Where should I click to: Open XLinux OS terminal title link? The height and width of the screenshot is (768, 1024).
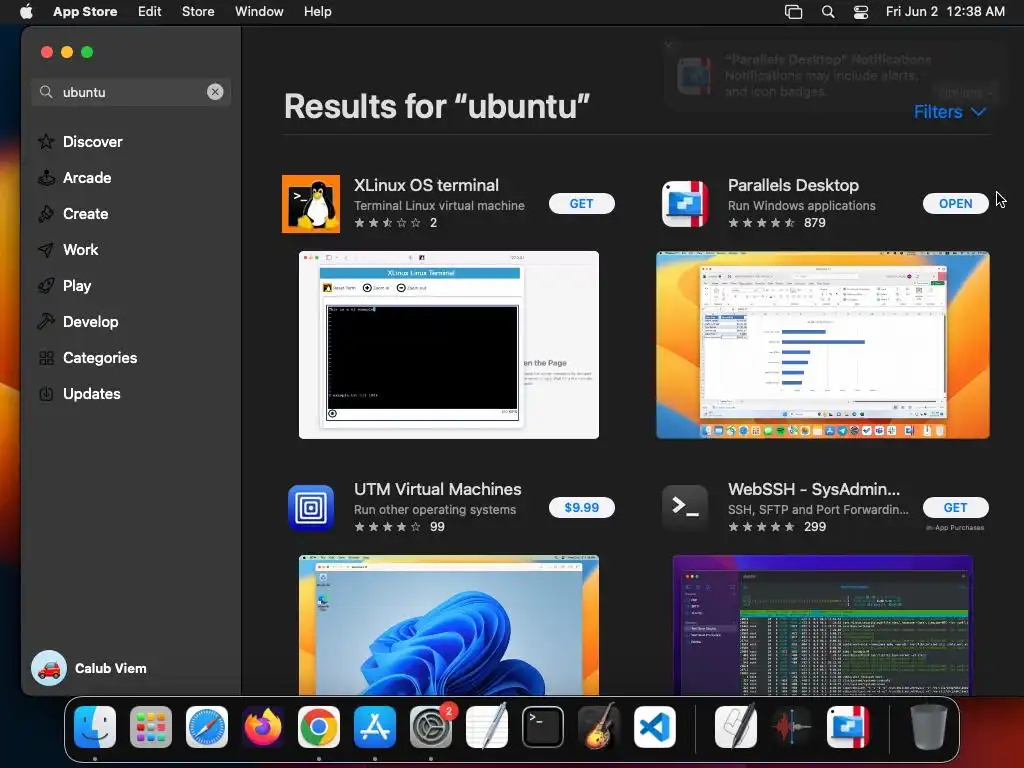tap(426, 185)
